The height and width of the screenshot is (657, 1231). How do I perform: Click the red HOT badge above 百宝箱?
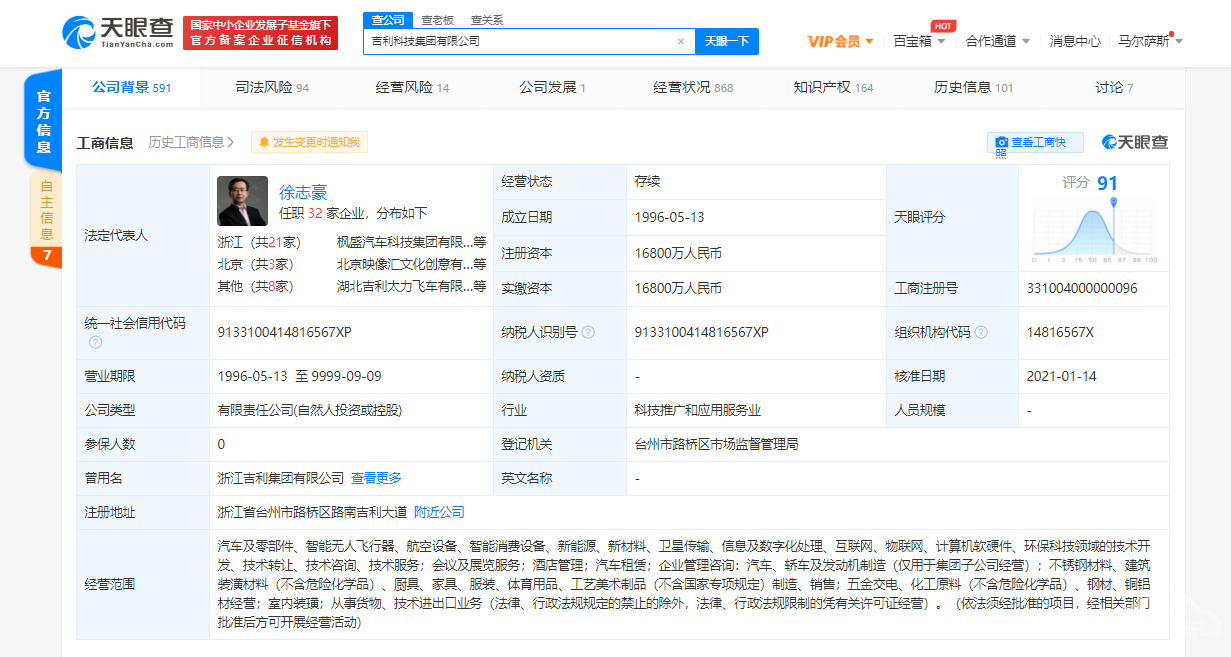pos(942,26)
